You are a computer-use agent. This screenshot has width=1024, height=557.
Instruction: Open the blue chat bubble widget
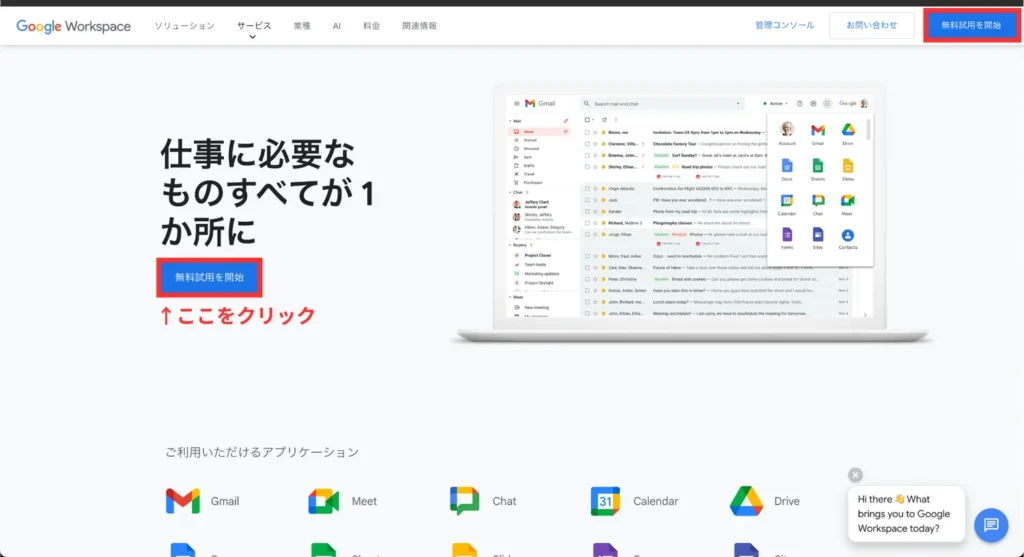pos(990,524)
